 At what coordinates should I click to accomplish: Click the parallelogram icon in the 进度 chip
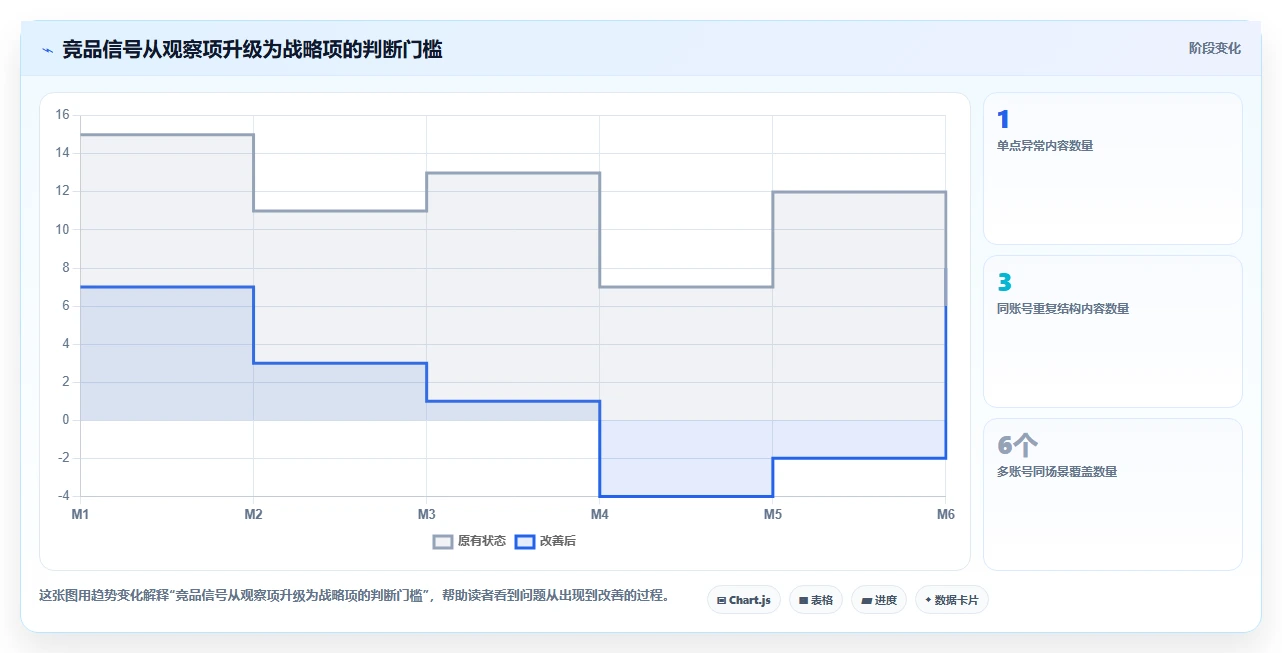(x=866, y=601)
